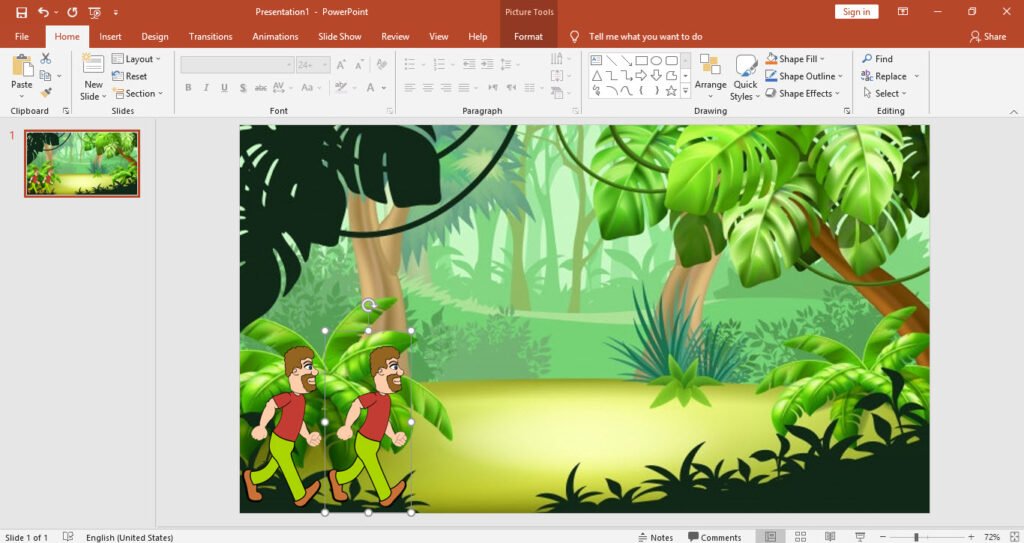Screen dimensions: 1024x543
Task: Open the File menu
Action: click(x=22, y=37)
